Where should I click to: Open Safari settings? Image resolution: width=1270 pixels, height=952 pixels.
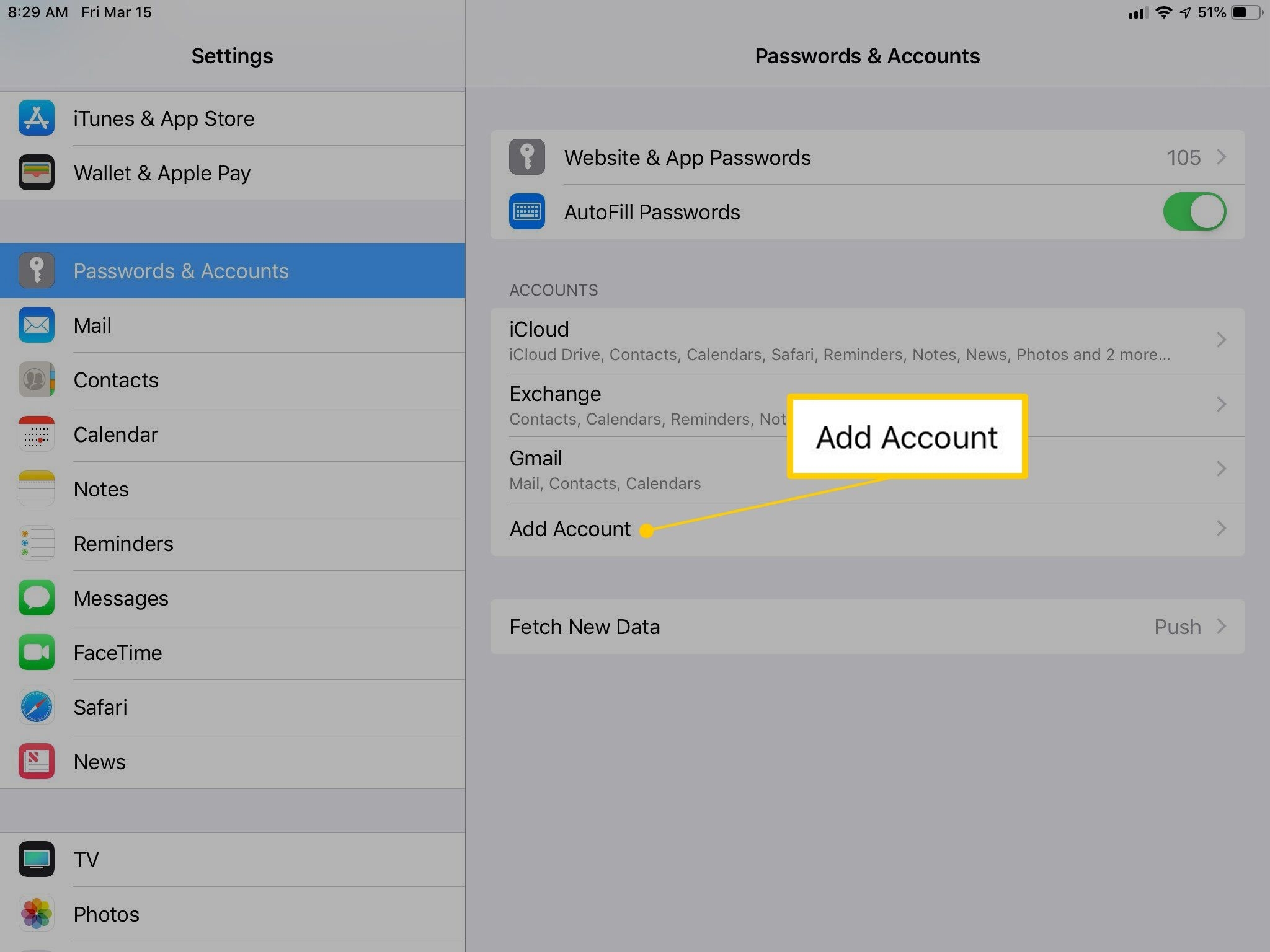(100, 706)
